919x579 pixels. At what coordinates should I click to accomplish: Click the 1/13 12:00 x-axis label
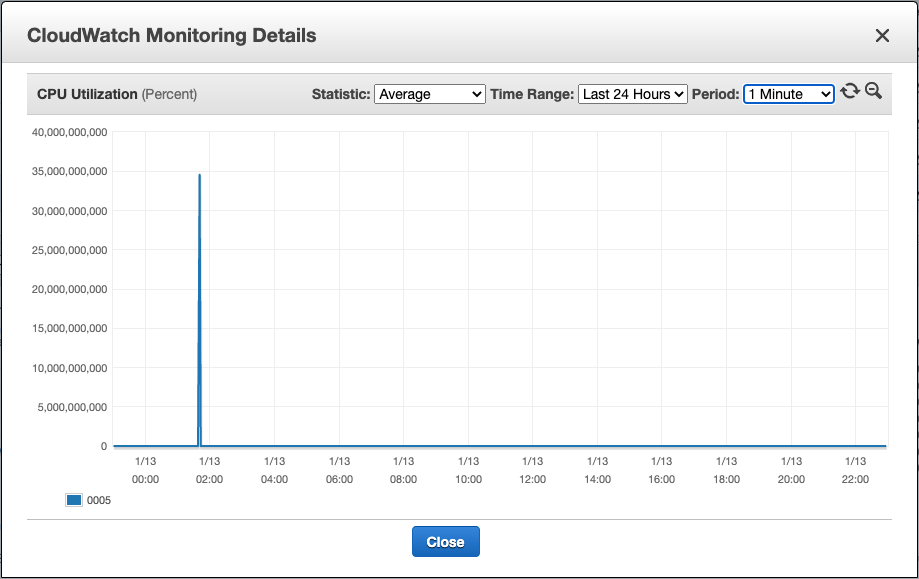coord(532,470)
